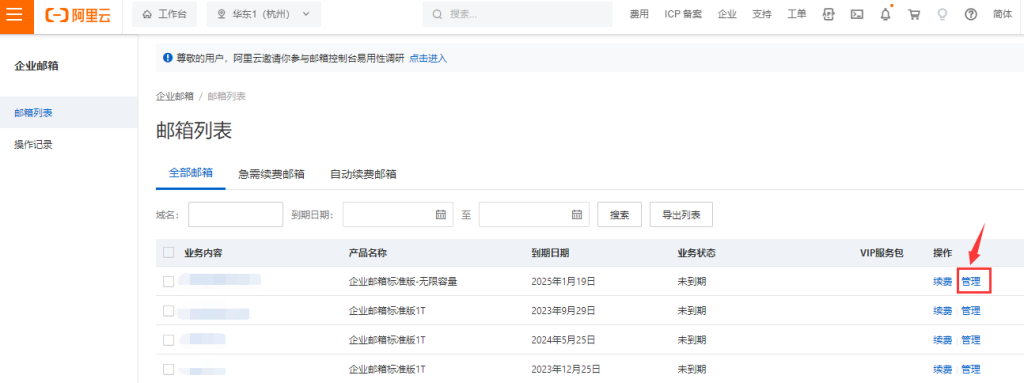Click the 到期日期 column header
Image resolution: width=1024 pixels, height=383 pixels.
point(550,253)
